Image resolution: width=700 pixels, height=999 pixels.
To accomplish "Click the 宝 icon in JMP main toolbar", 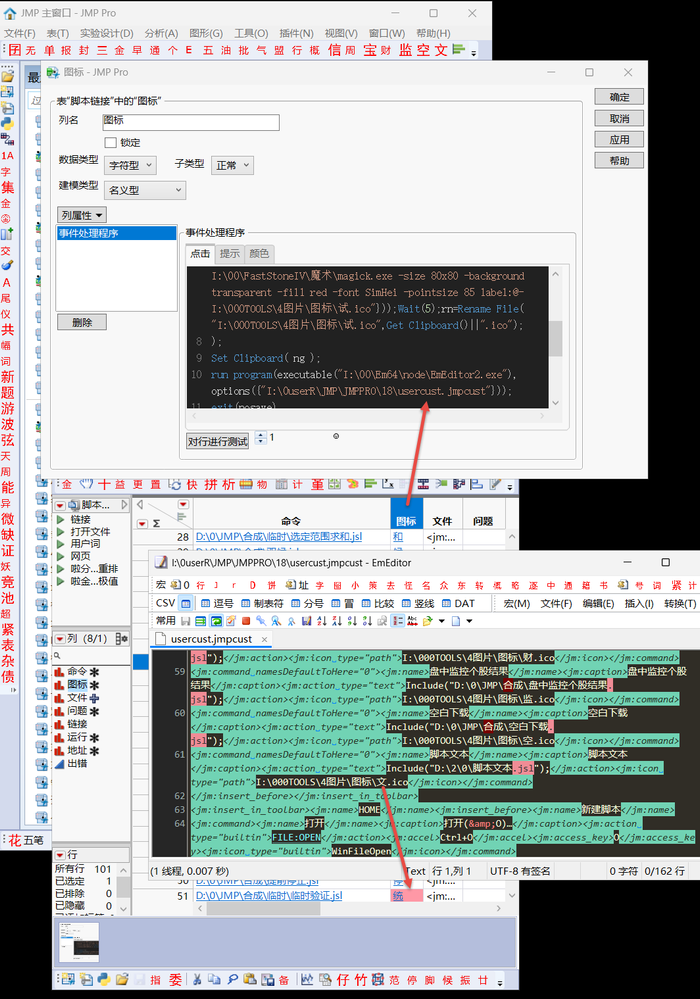I will pos(369,50).
